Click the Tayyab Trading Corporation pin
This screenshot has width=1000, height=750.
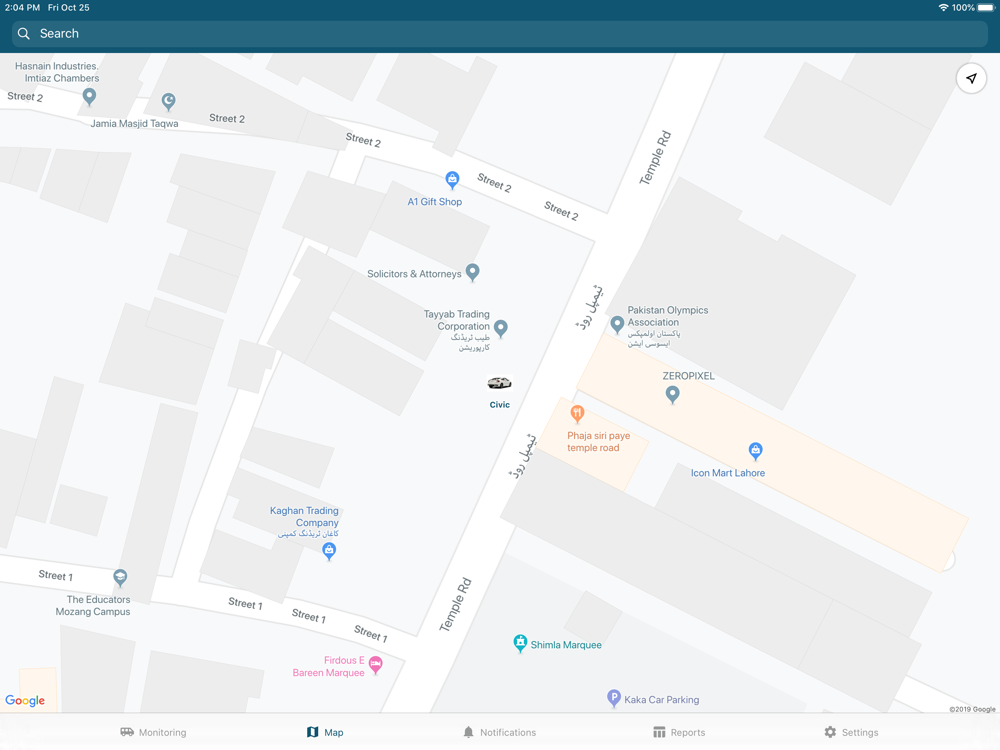tap(501, 328)
